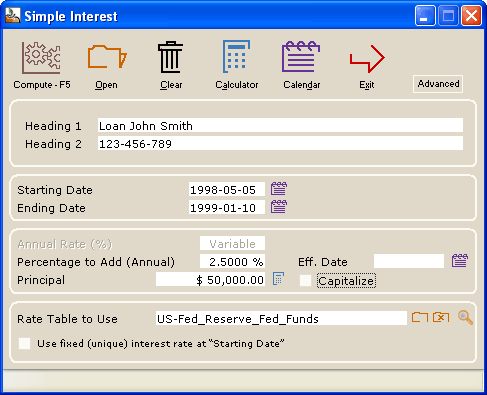
Task: Edit Heading 1 field Loan John Smith
Action: click(280, 126)
